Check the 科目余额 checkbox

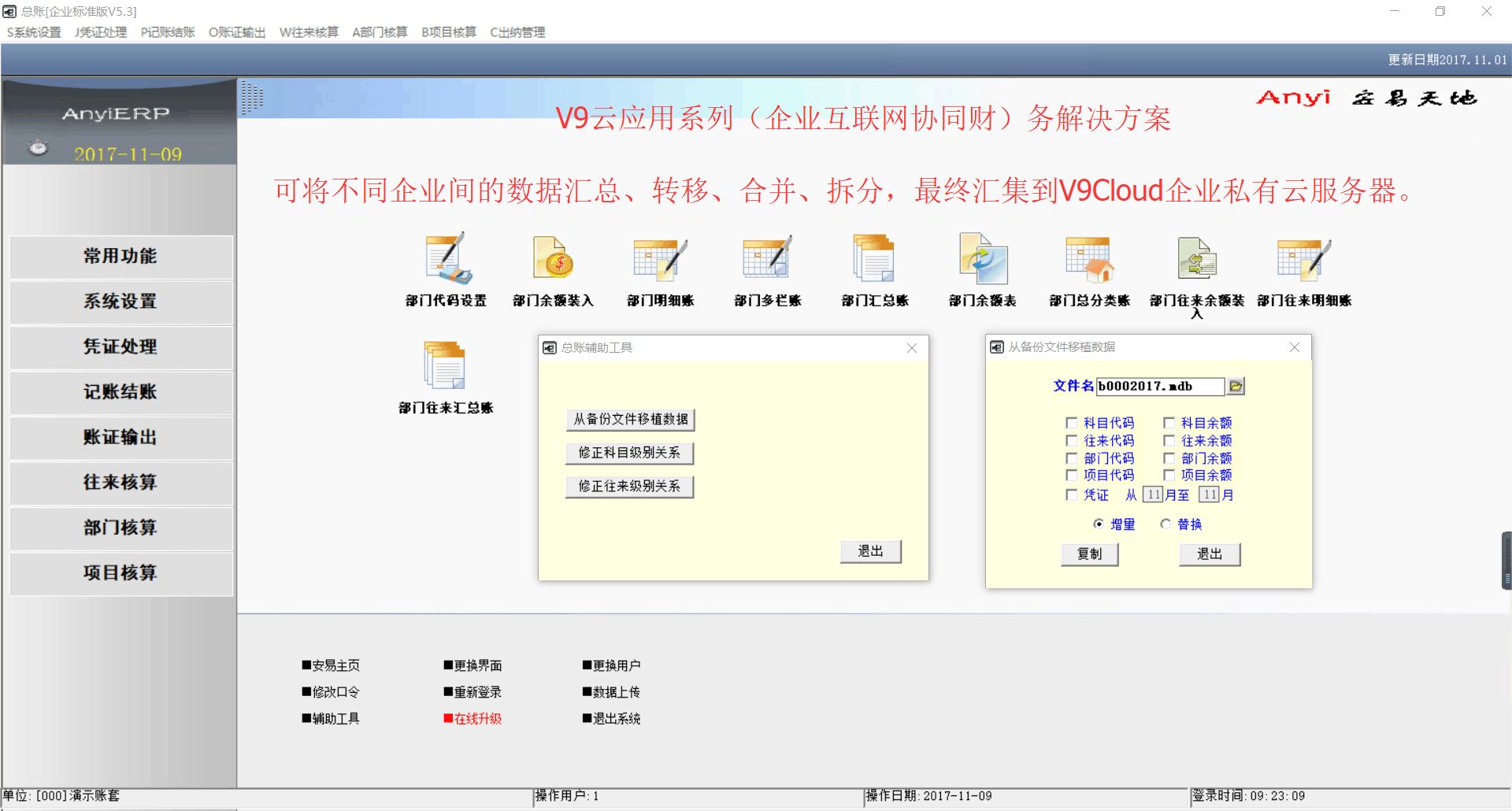tap(1169, 423)
